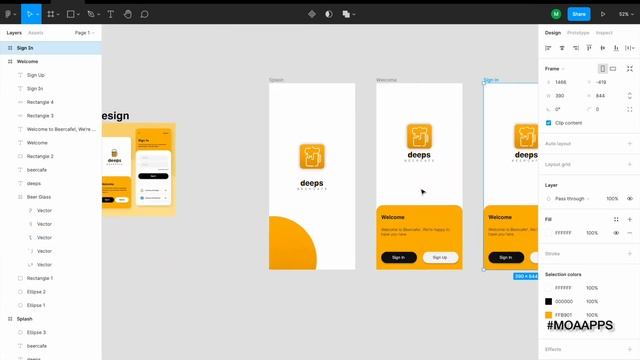Select landscape frame orientation
The image size is (640, 360).
[x=613, y=69]
